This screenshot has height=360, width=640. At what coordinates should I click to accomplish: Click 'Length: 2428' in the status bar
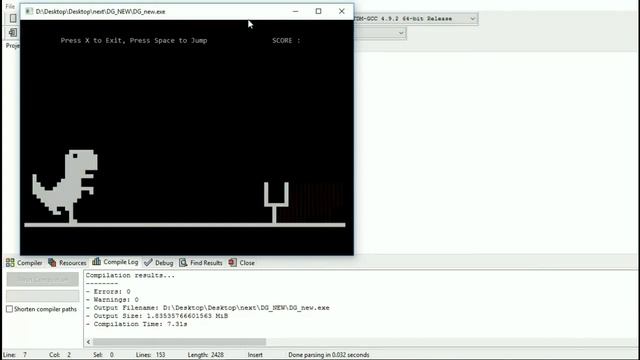coord(206,355)
